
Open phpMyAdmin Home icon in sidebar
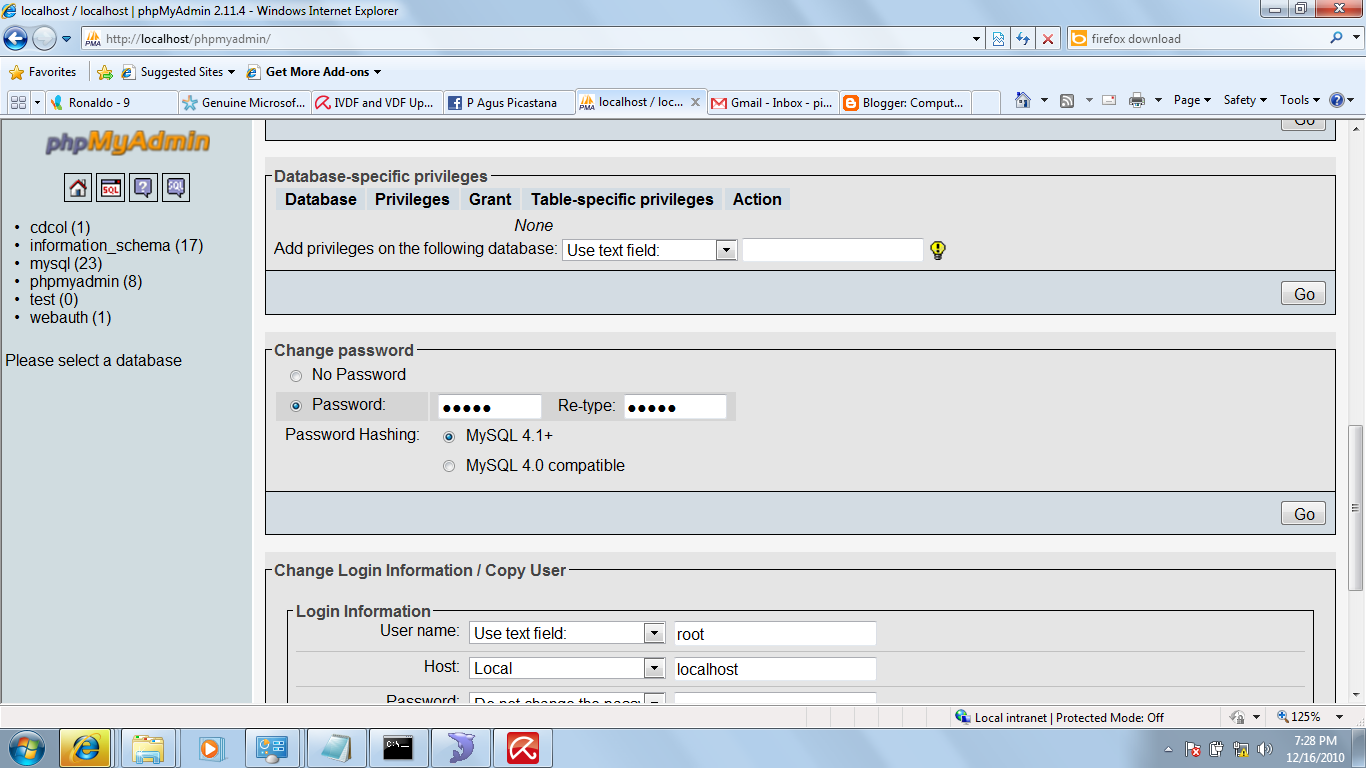(x=78, y=187)
